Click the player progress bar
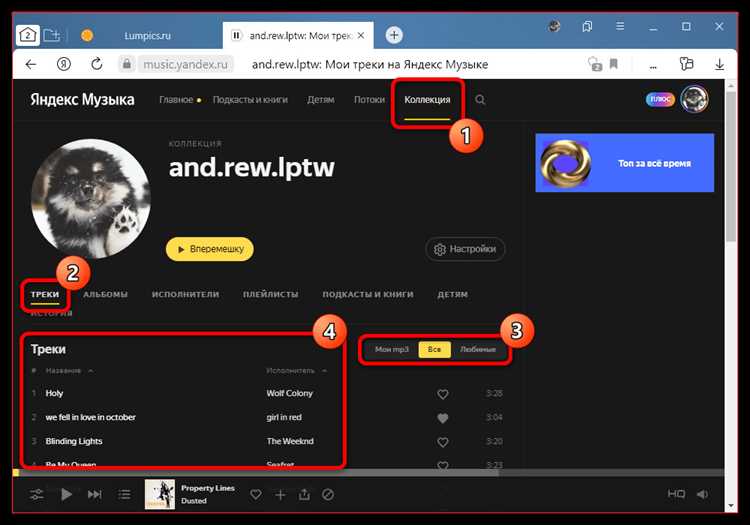The image size is (750, 525). [x=368, y=473]
